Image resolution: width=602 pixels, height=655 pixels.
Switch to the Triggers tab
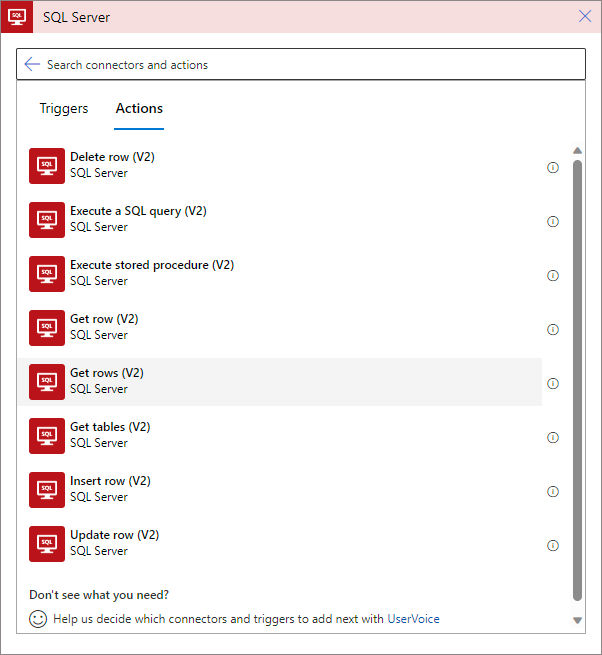pyautogui.click(x=64, y=109)
